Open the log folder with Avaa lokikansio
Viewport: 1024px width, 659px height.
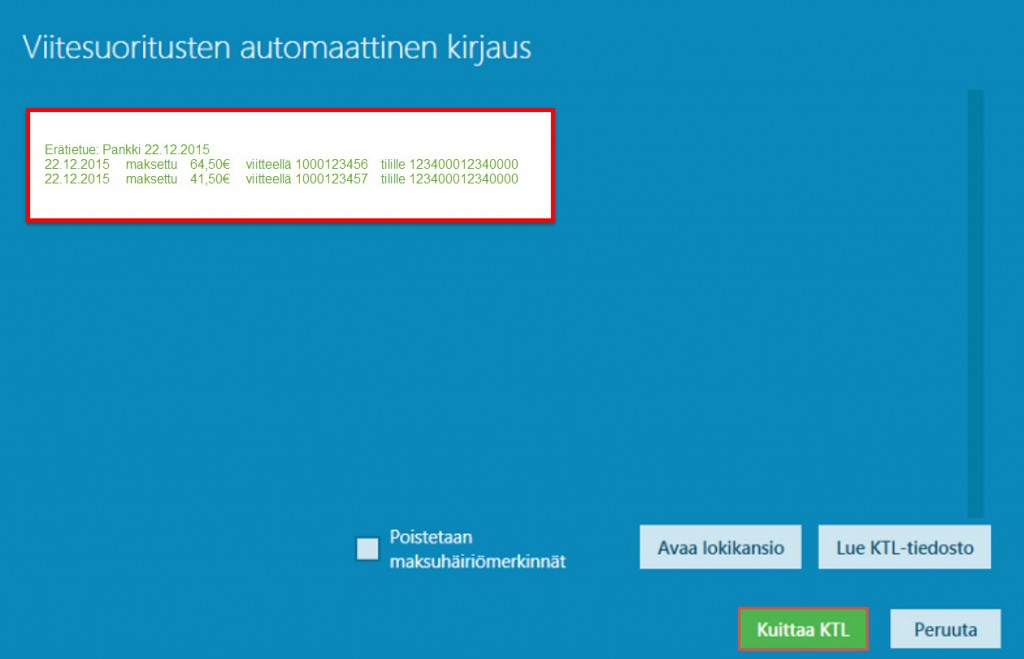tap(720, 547)
